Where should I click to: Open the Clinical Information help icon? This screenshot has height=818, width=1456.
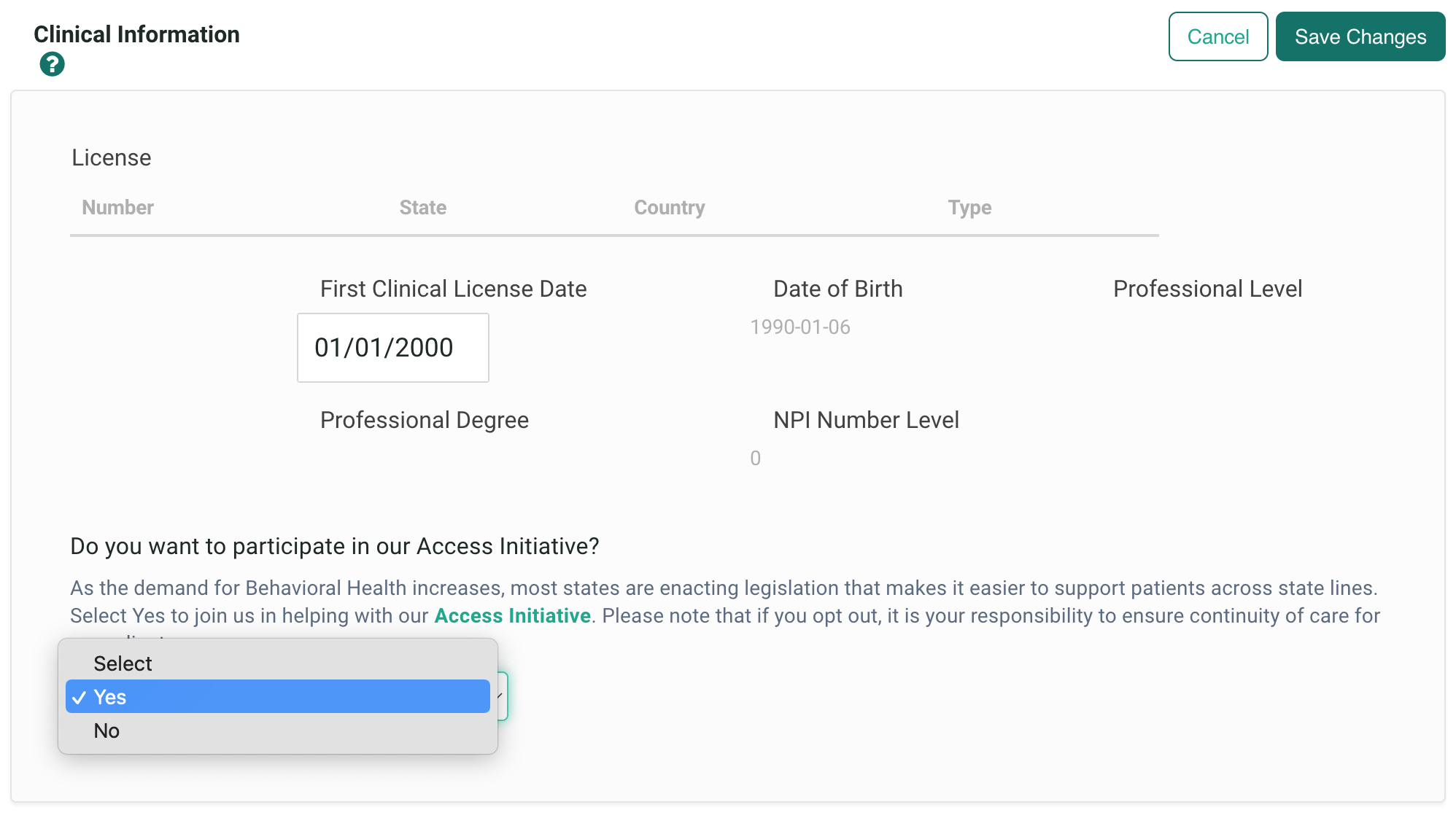pyautogui.click(x=52, y=64)
